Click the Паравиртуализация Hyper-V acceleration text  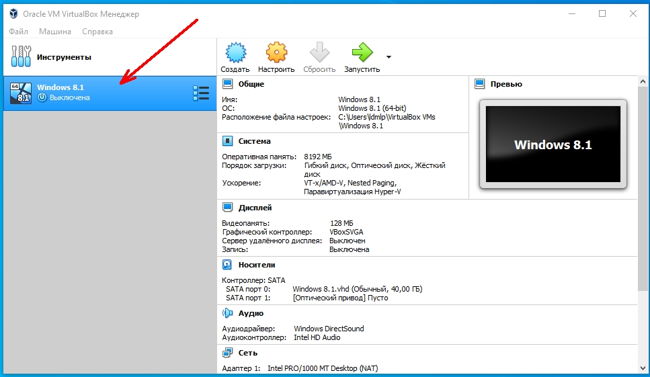(x=352, y=192)
